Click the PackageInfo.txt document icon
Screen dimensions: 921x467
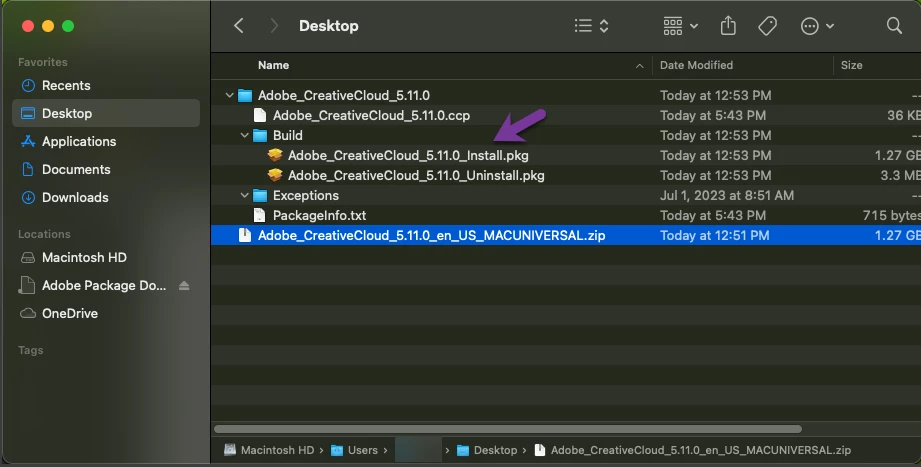(x=259, y=215)
